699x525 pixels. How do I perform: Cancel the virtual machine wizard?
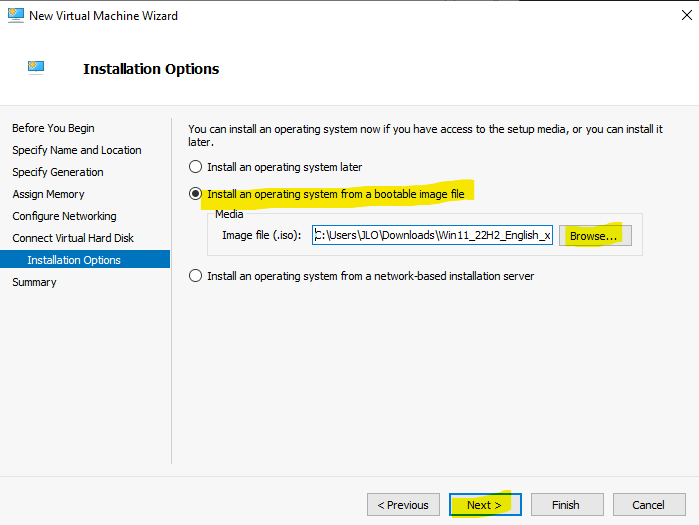pyautogui.click(x=649, y=504)
